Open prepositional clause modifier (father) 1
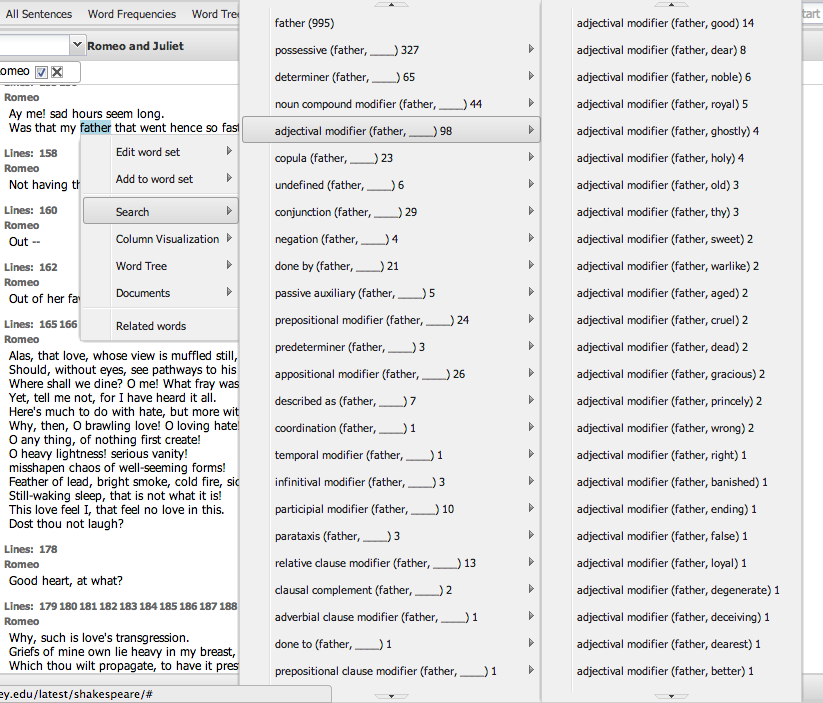The width and height of the screenshot is (823, 703). click(x=391, y=671)
